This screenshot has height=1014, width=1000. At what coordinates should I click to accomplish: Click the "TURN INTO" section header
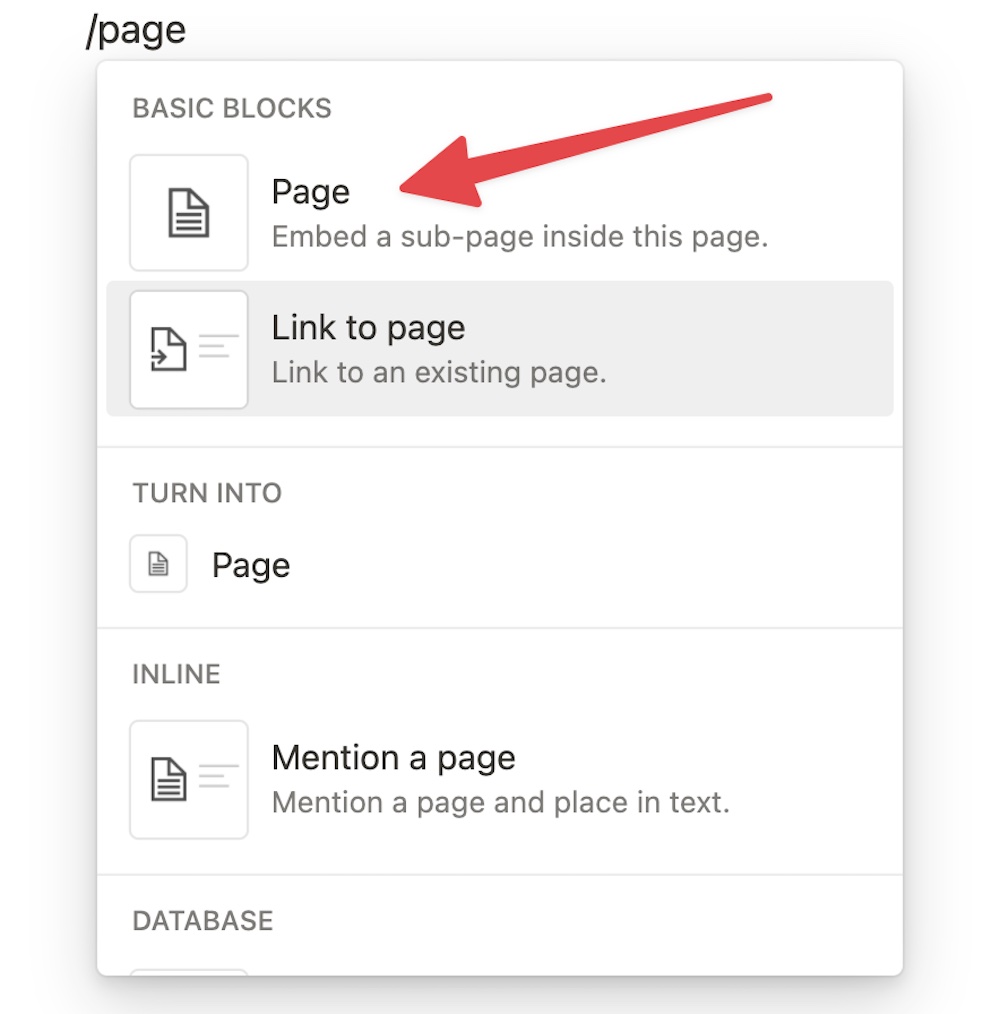[208, 493]
